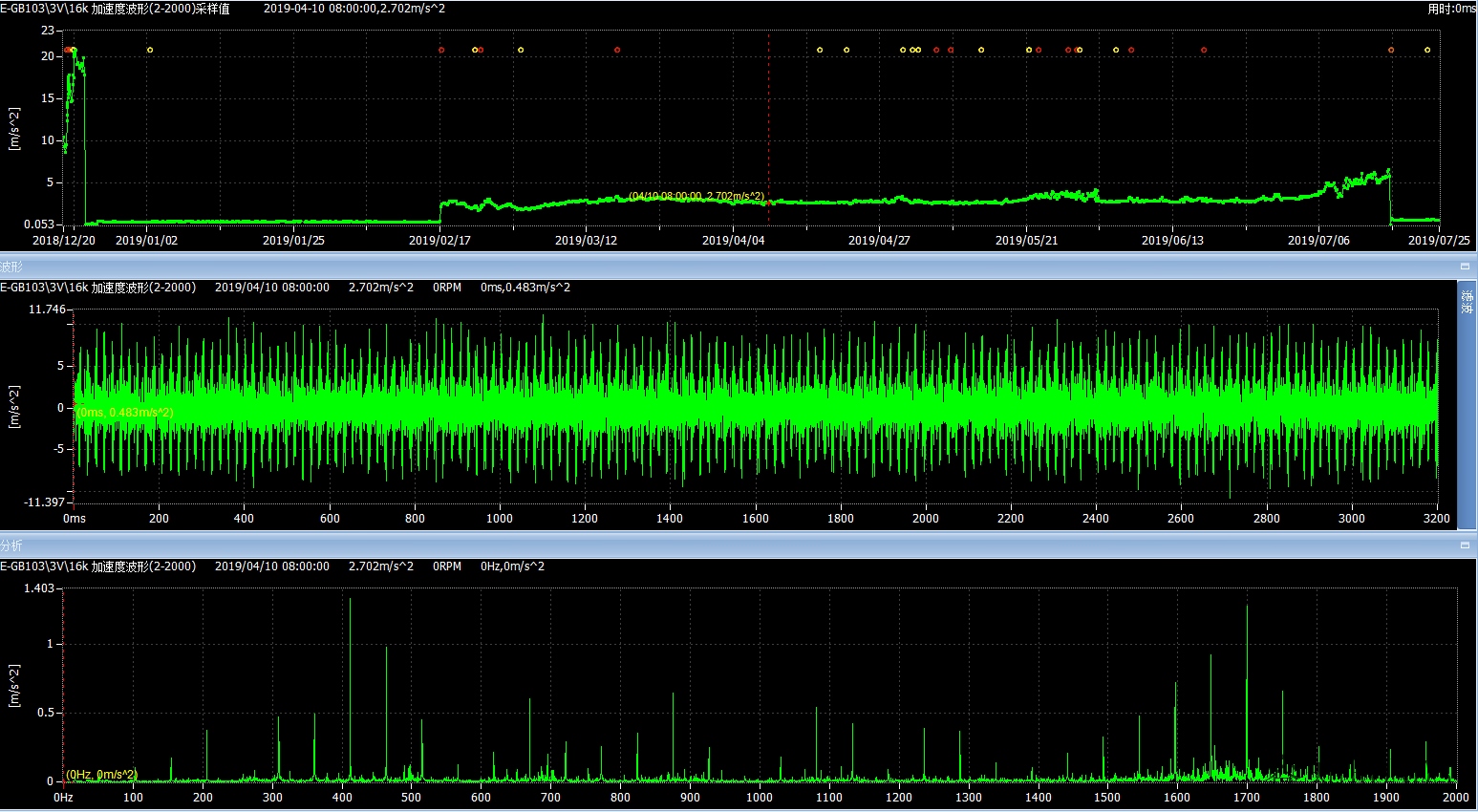Viewport: 1478px width, 812px height.
Task: Select the rightmost yellow alarm marker
Action: click(x=1427, y=50)
